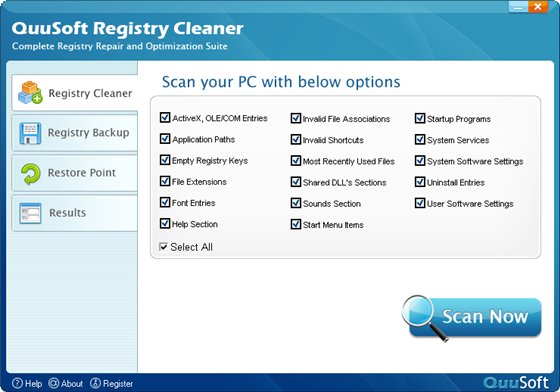Click the Registry Cleaner boxes icon

[30, 93]
